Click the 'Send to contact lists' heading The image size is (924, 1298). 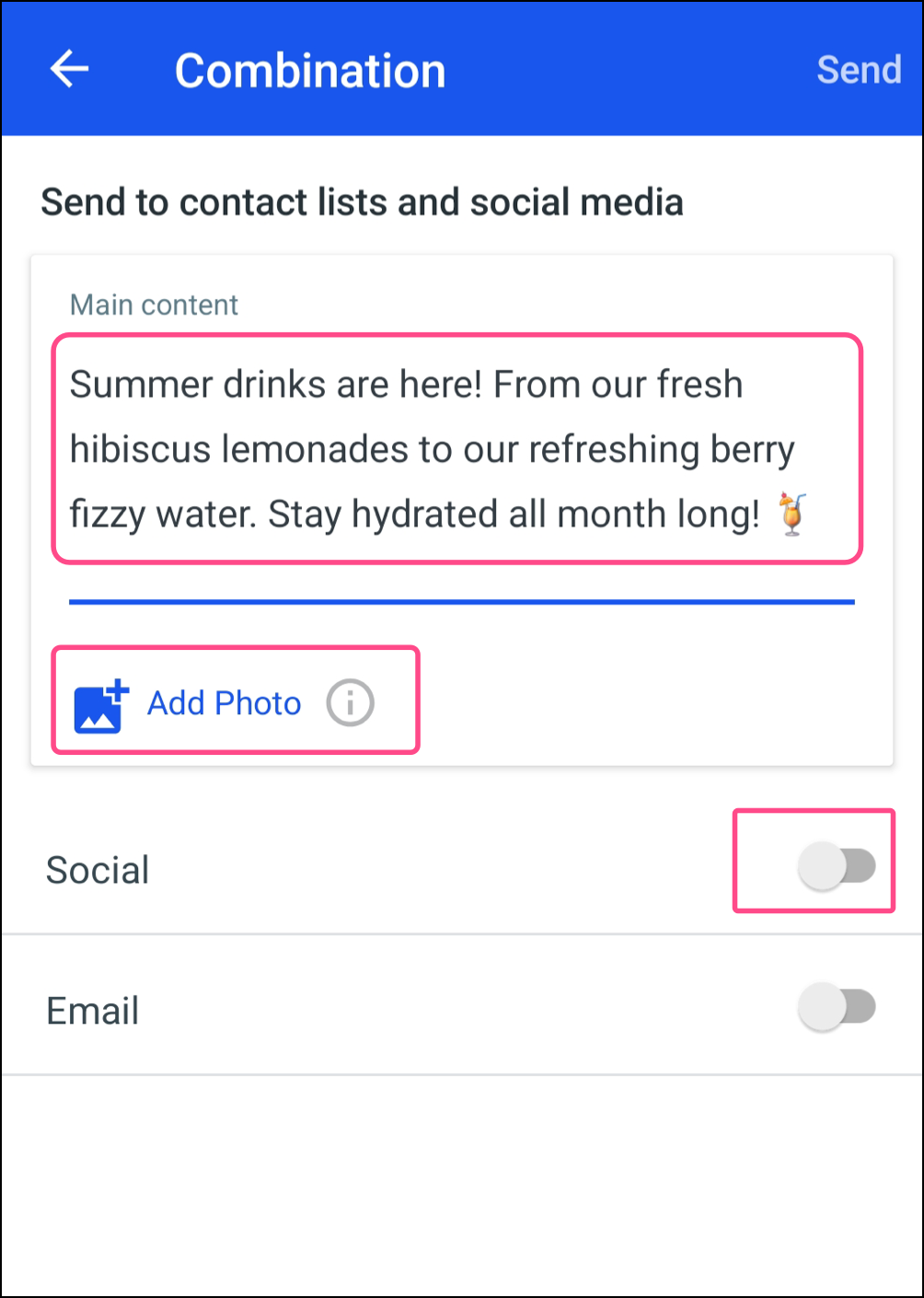point(362,203)
